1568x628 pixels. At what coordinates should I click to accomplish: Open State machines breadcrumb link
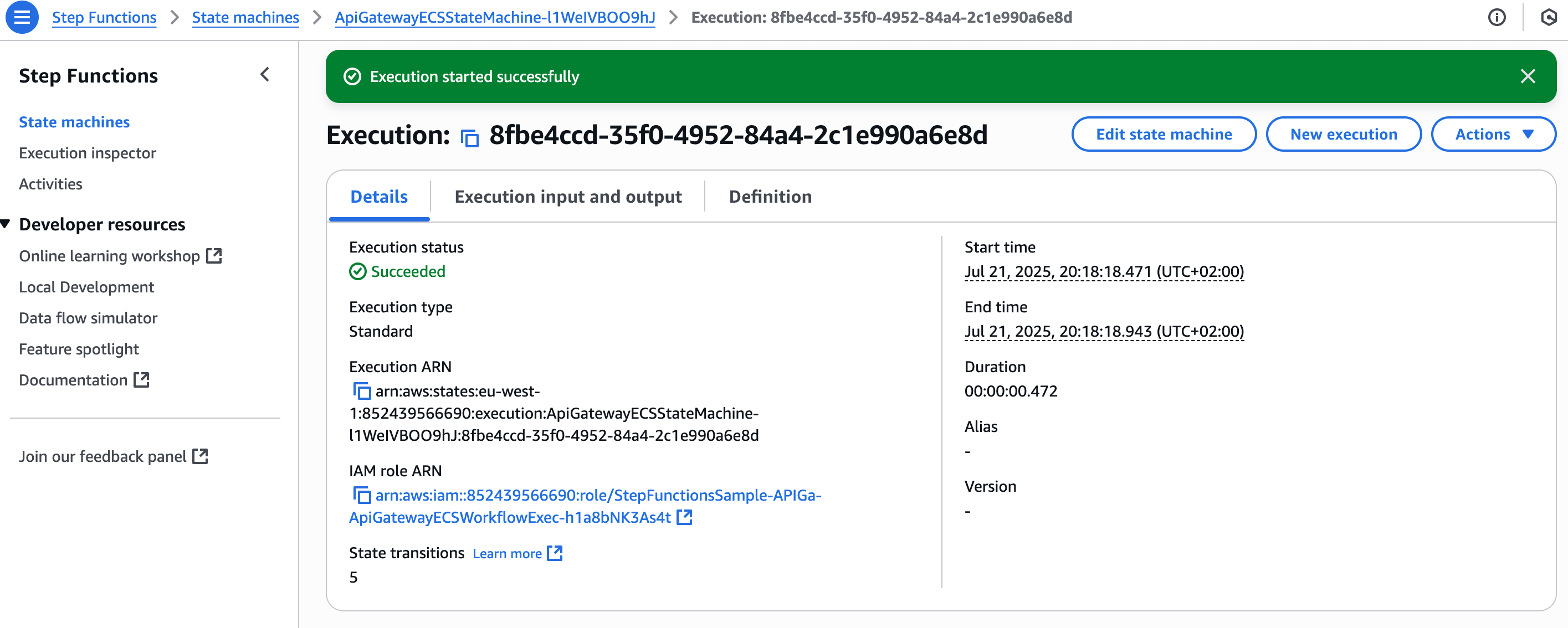click(245, 17)
